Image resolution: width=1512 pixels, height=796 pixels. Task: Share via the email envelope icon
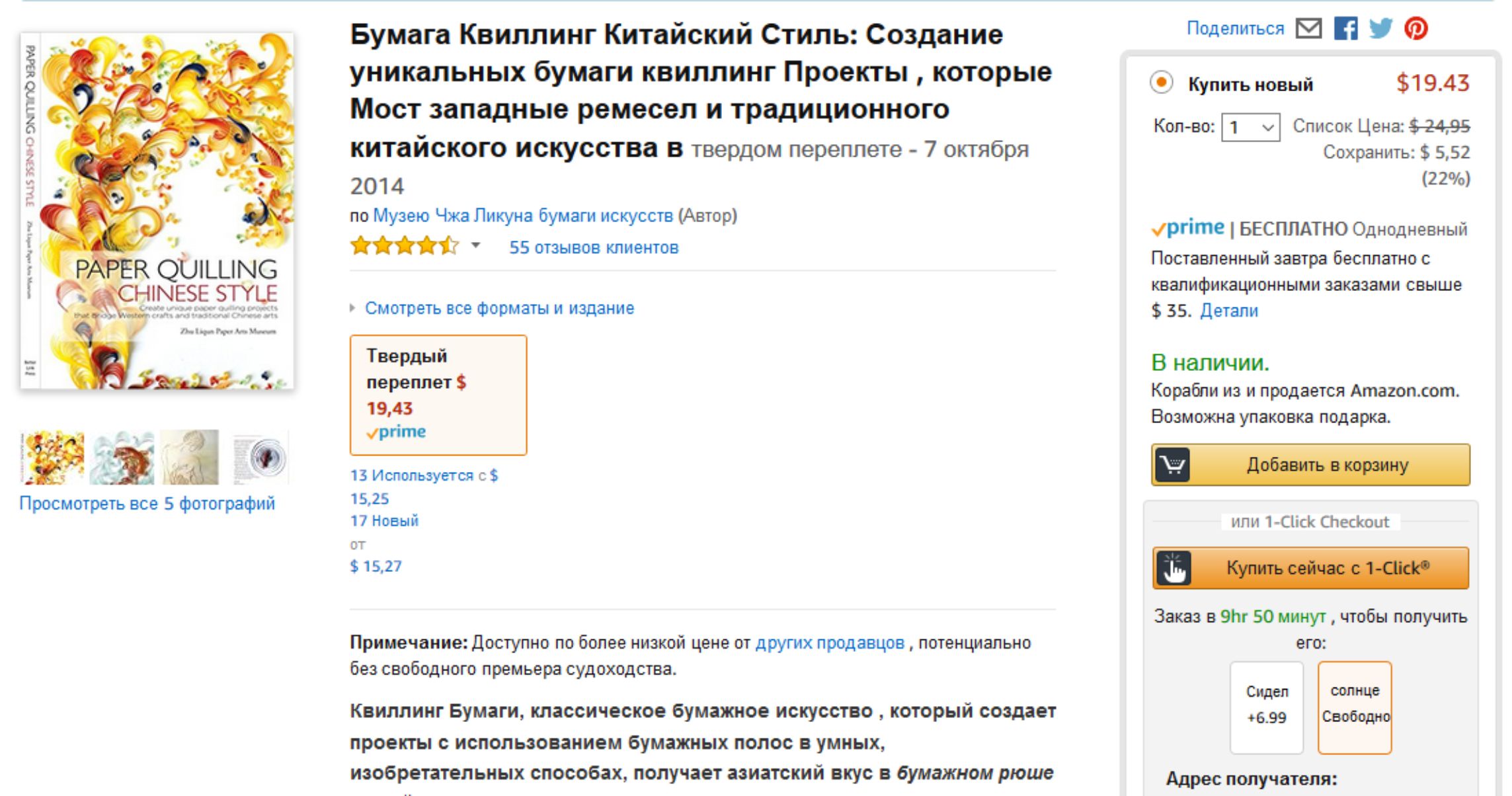click(x=1308, y=28)
